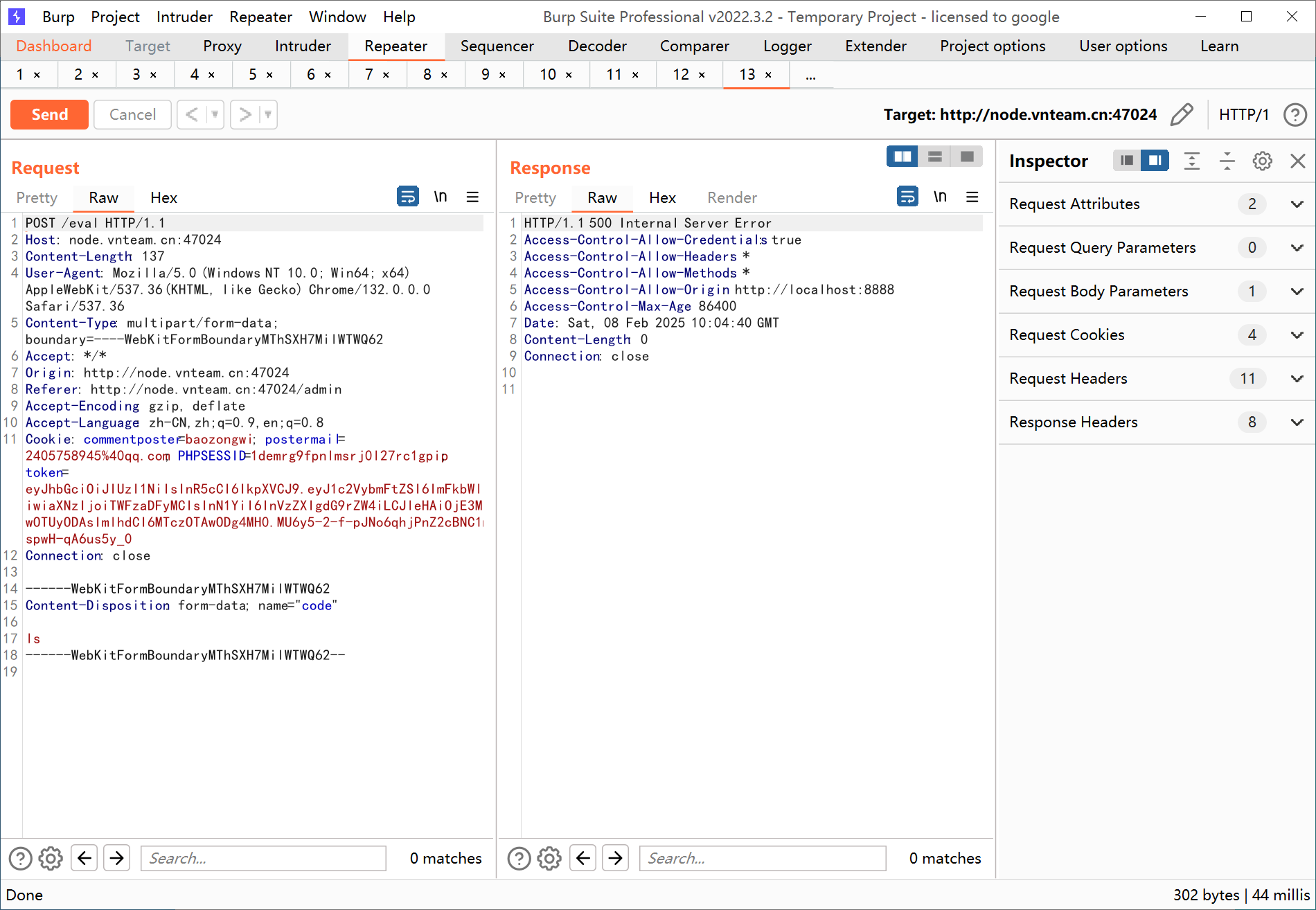1316x910 pixels.
Task: Switch to side-by-side response layout
Action: pyautogui.click(x=902, y=157)
